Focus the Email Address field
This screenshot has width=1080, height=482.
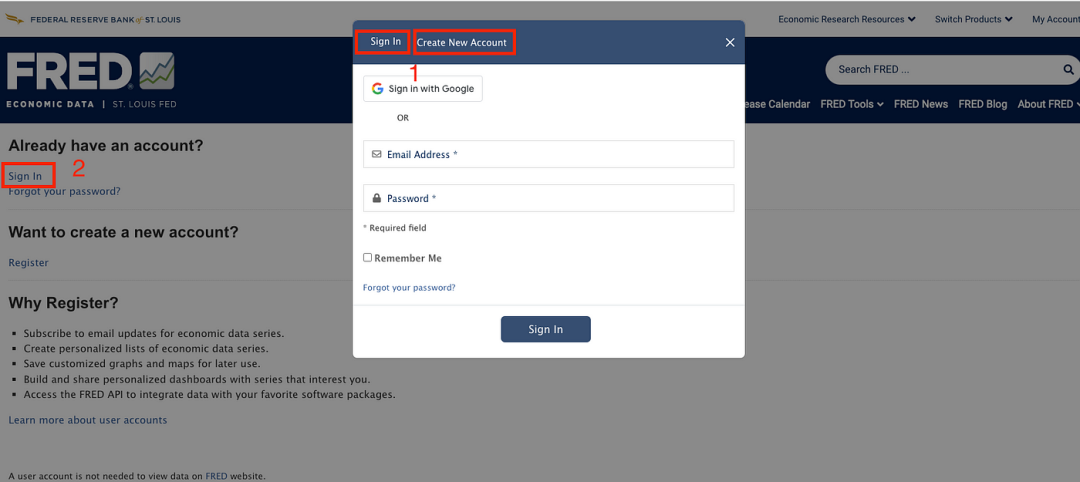[548, 154]
